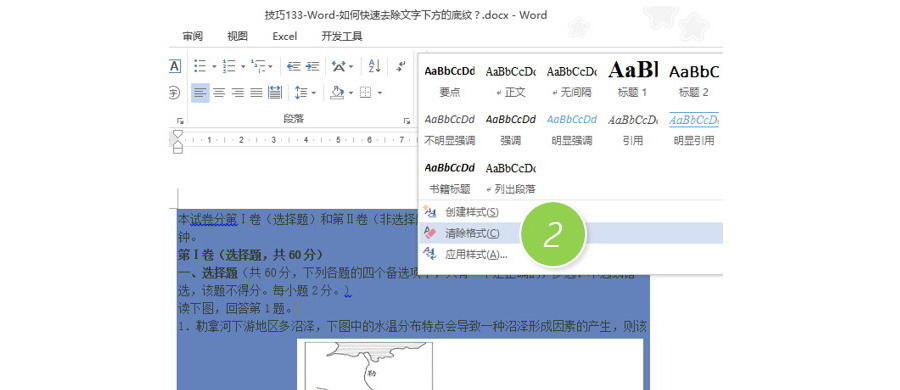Click the apply styles icon
This screenshot has height=390, width=900.
pos(429,254)
